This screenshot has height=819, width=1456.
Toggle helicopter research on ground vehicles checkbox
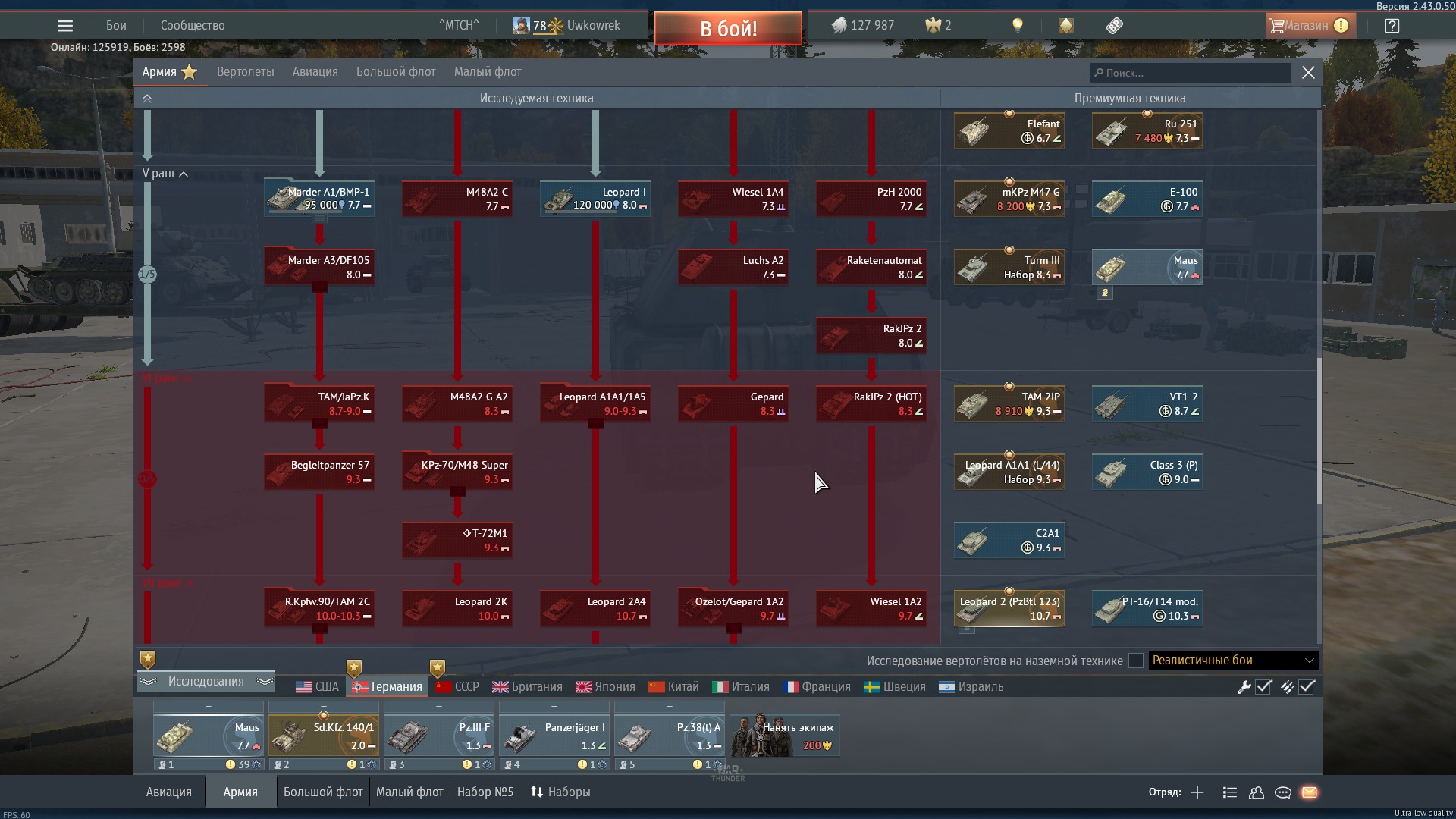click(1135, 661)
